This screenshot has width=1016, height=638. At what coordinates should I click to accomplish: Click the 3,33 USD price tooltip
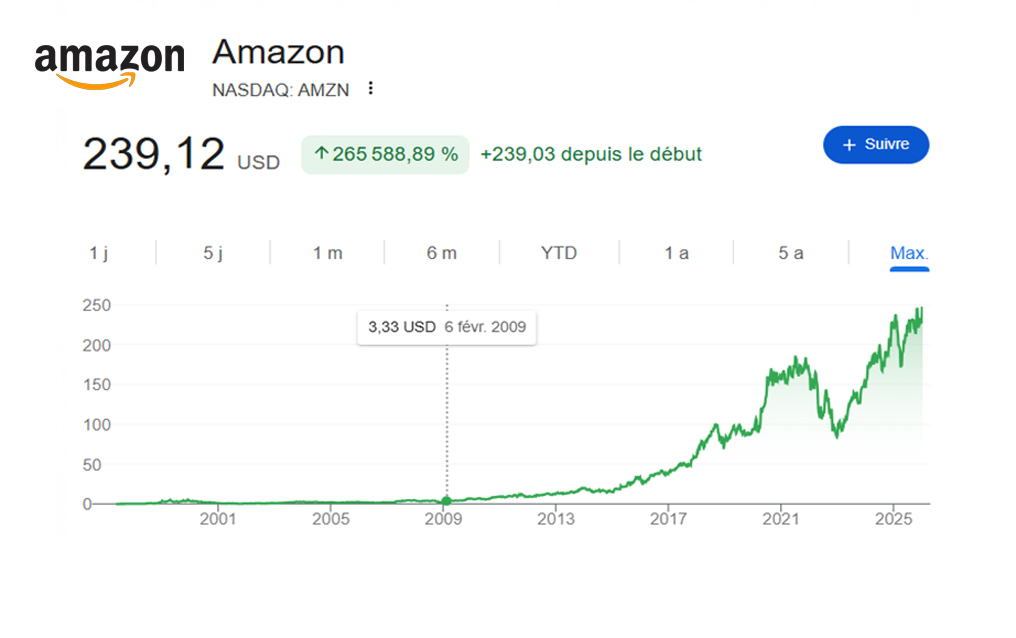pos(446,327)
